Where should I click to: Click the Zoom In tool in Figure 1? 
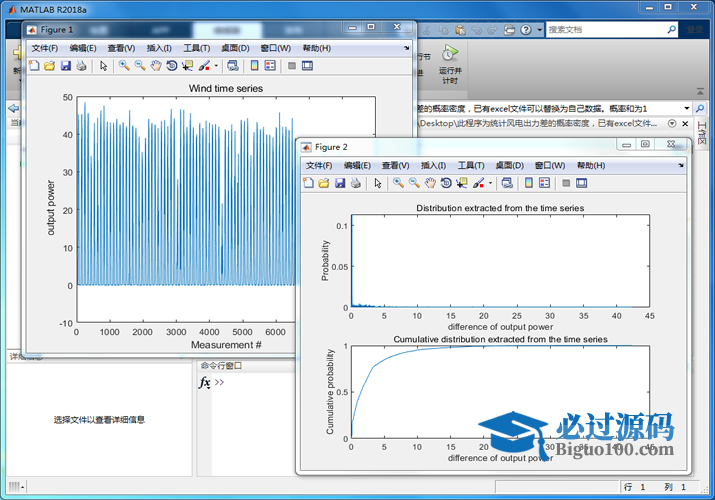click(124, 66)
